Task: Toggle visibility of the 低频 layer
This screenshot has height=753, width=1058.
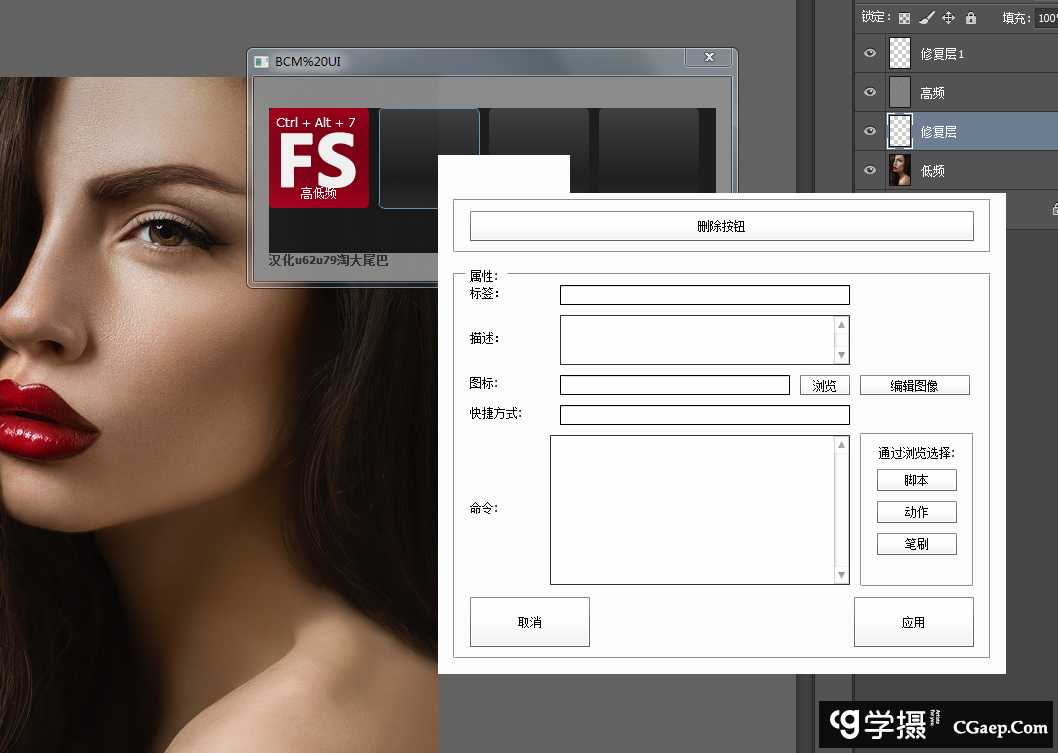Action: 869,170
